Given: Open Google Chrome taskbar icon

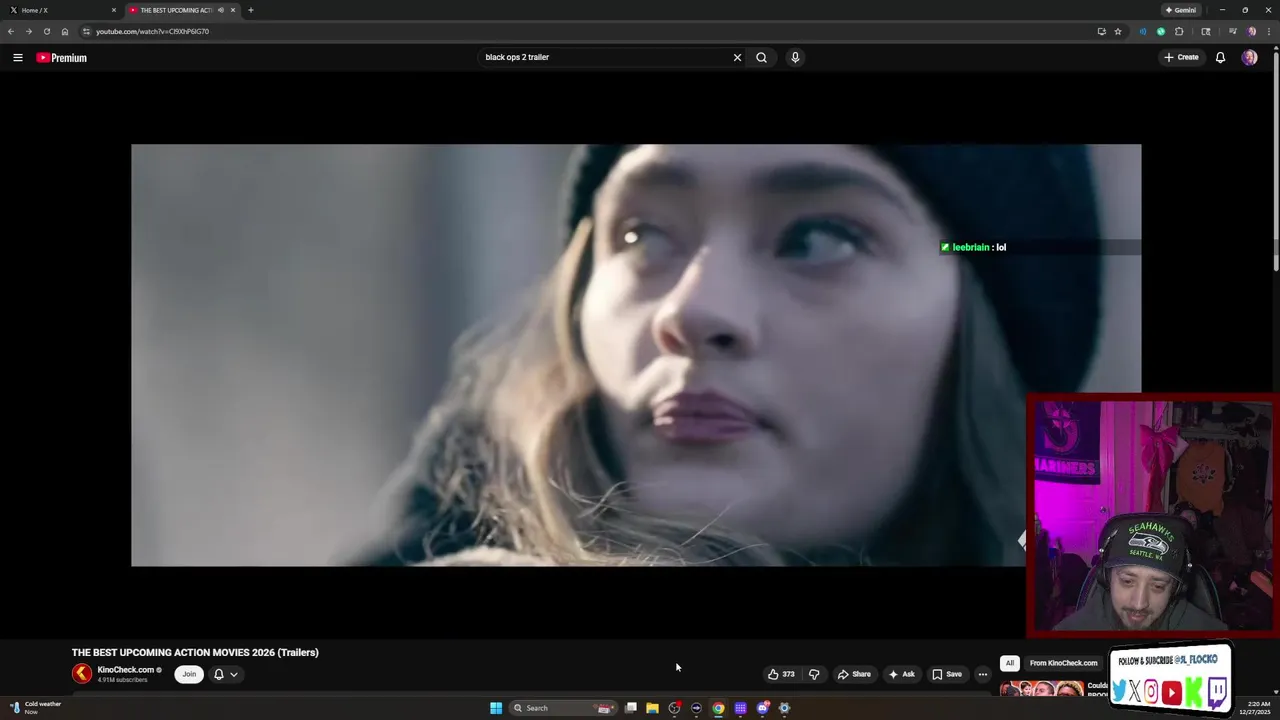Looking at the screenshot, I should (718, 708).
